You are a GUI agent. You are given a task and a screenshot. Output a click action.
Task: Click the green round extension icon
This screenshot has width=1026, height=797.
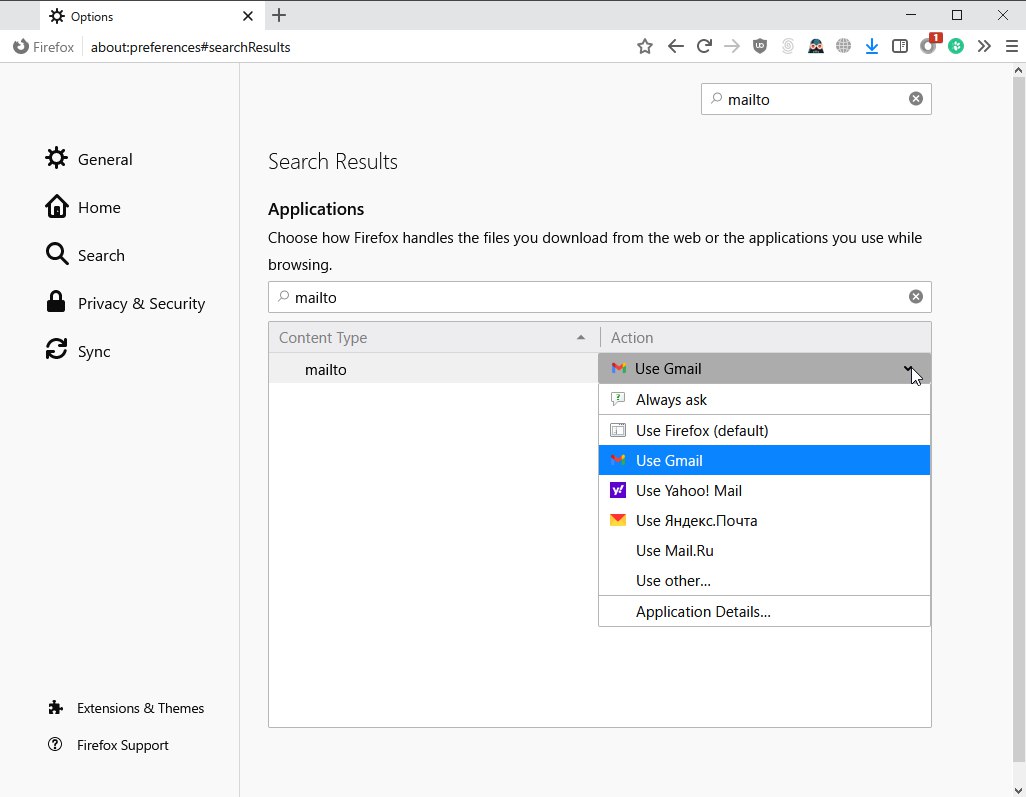956,46
